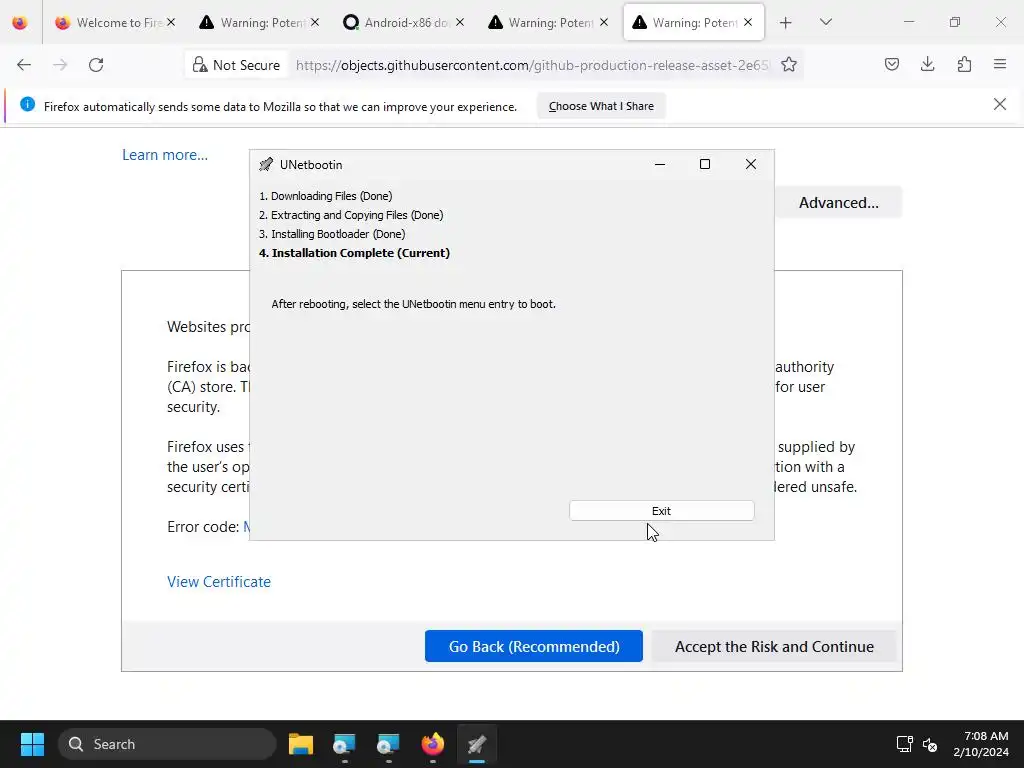Click the Not Secure lock icon
Viewport: 1024px width, 768px height.
[200, 65]
